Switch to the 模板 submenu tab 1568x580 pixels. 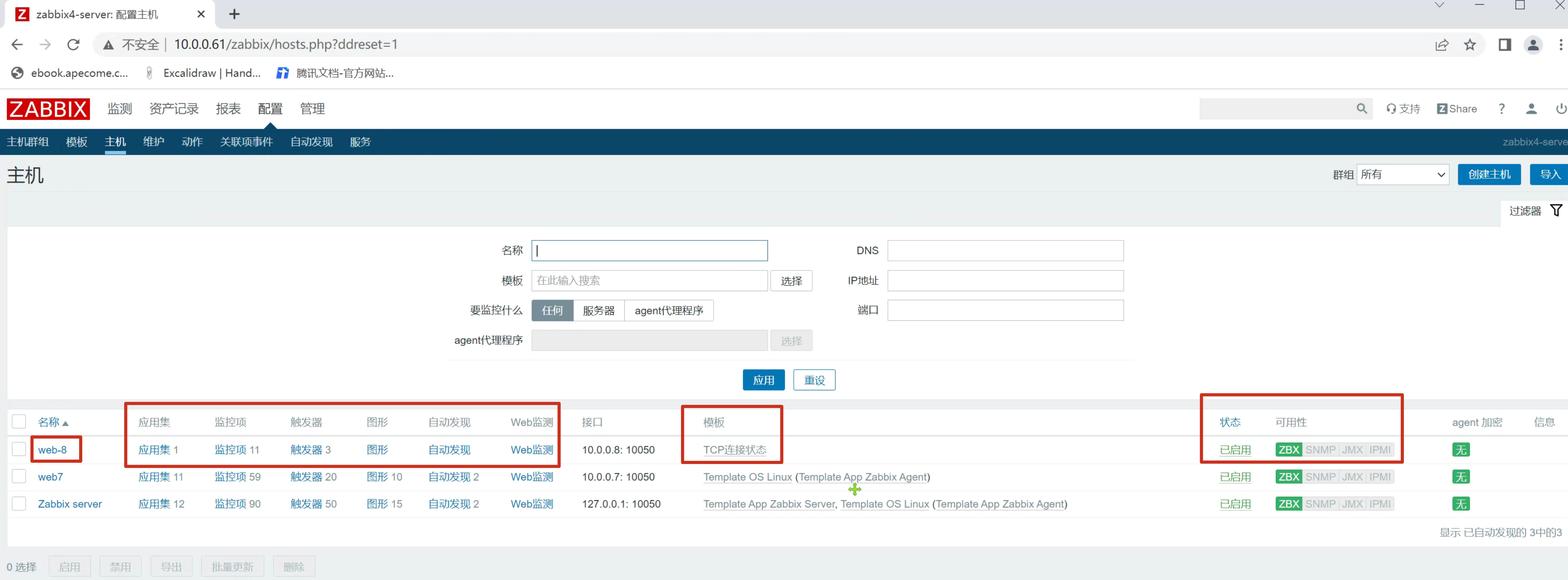pos(77,142)
